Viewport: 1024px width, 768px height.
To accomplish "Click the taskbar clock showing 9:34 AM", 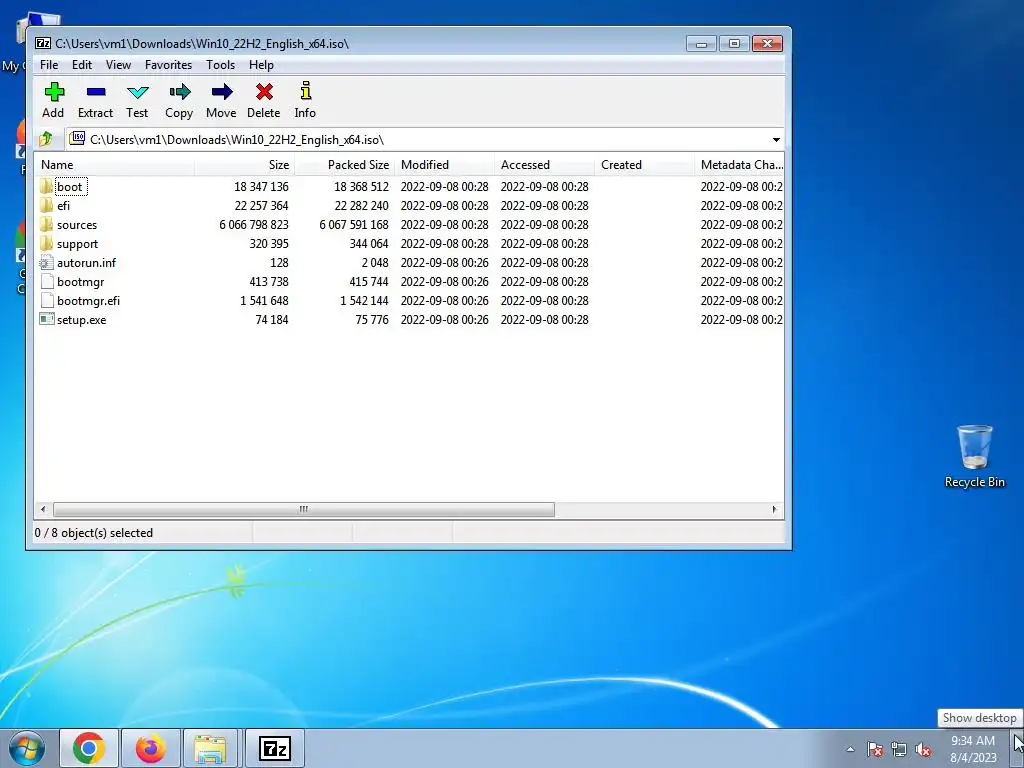I will (x=973, y=749).
